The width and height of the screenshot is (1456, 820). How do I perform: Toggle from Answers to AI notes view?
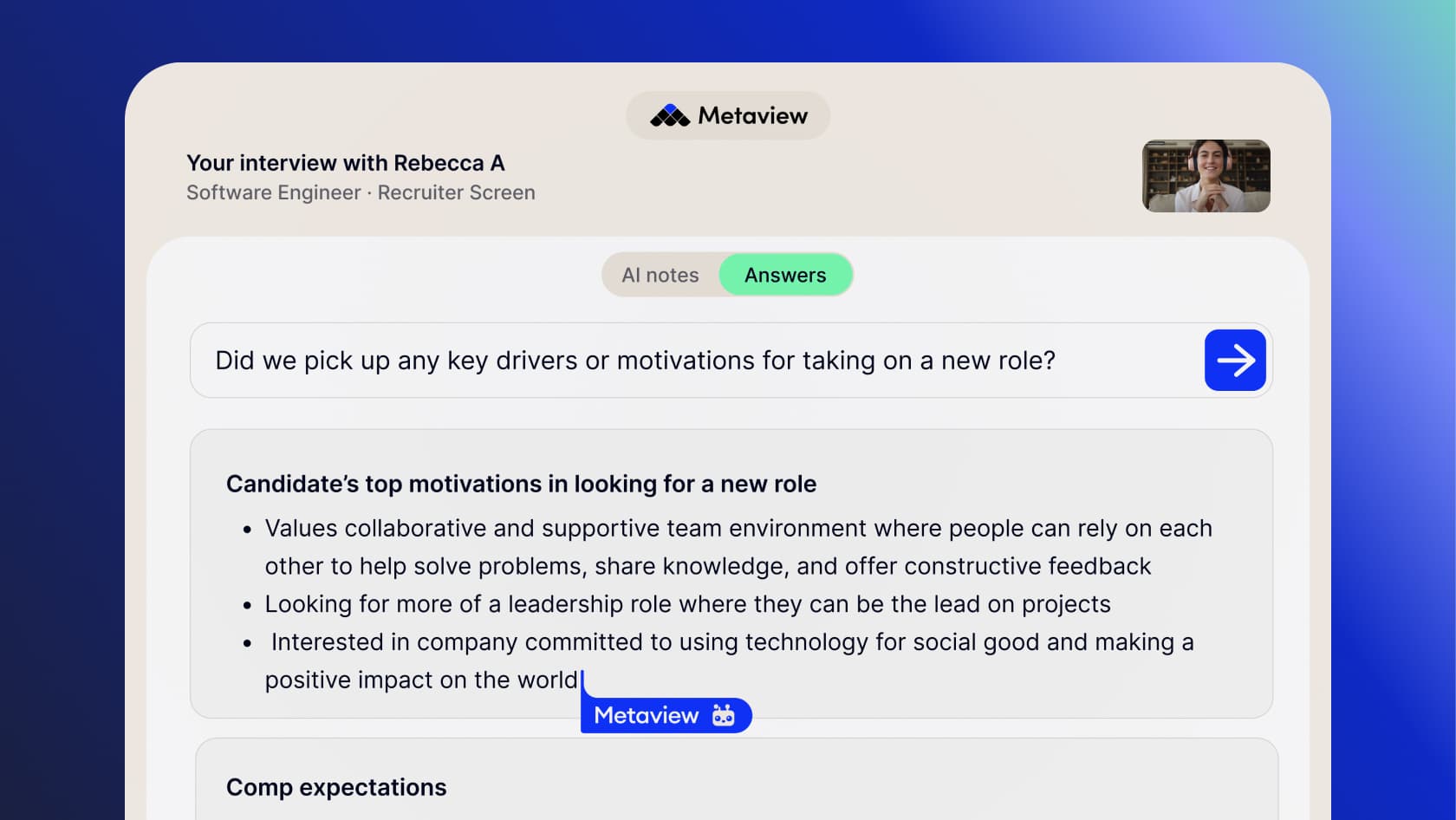click(x=659, y=274)
